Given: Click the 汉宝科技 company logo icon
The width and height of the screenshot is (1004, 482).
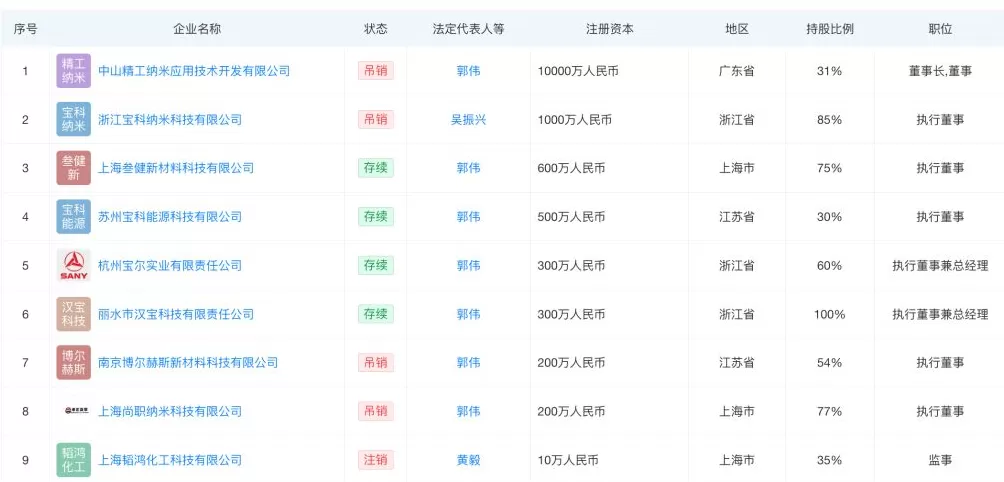Looking at the screenshot, I should pos(74,314).
